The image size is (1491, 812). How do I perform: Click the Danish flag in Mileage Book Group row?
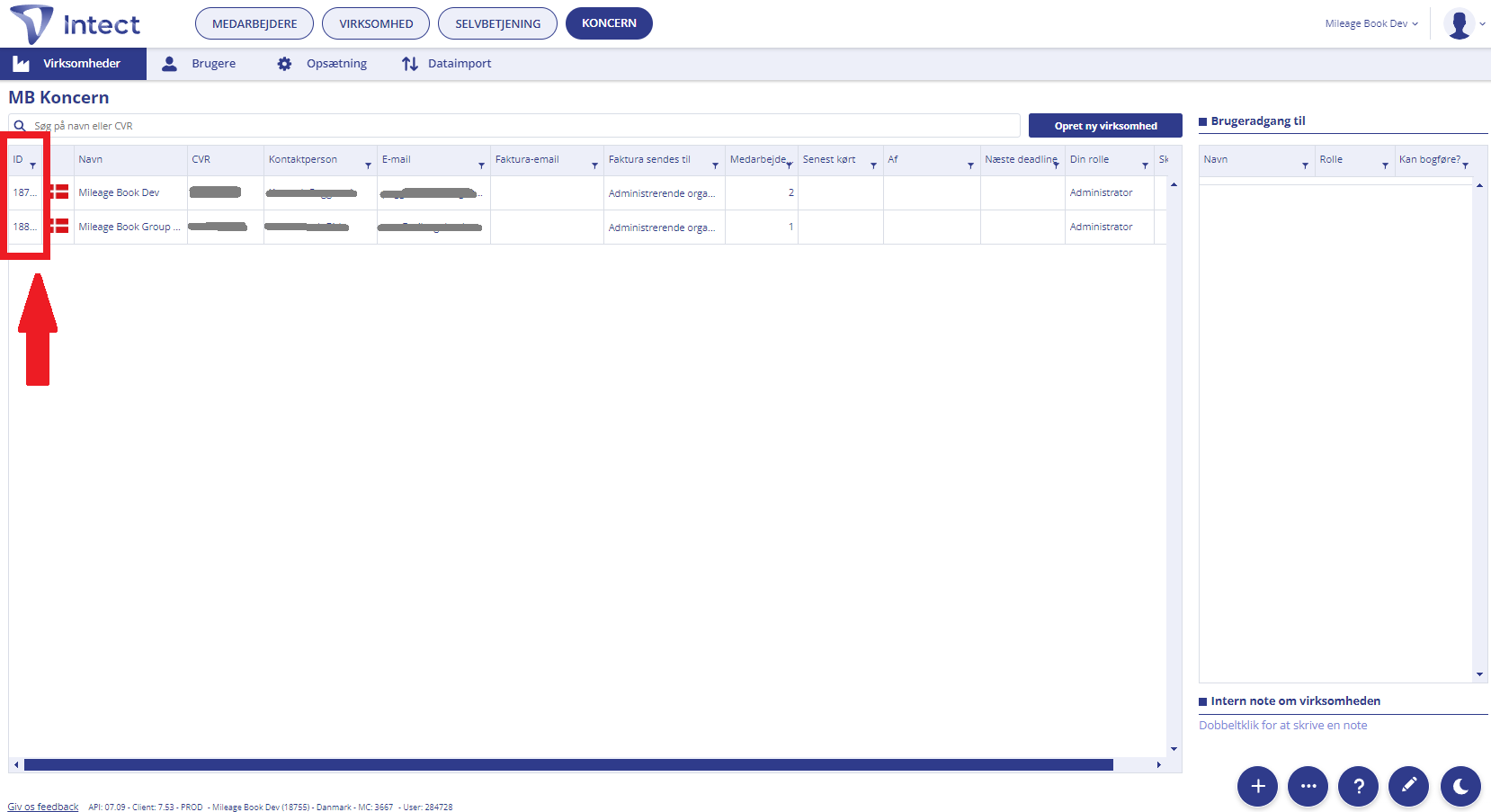pyautogui.click(x=59, y=226)
